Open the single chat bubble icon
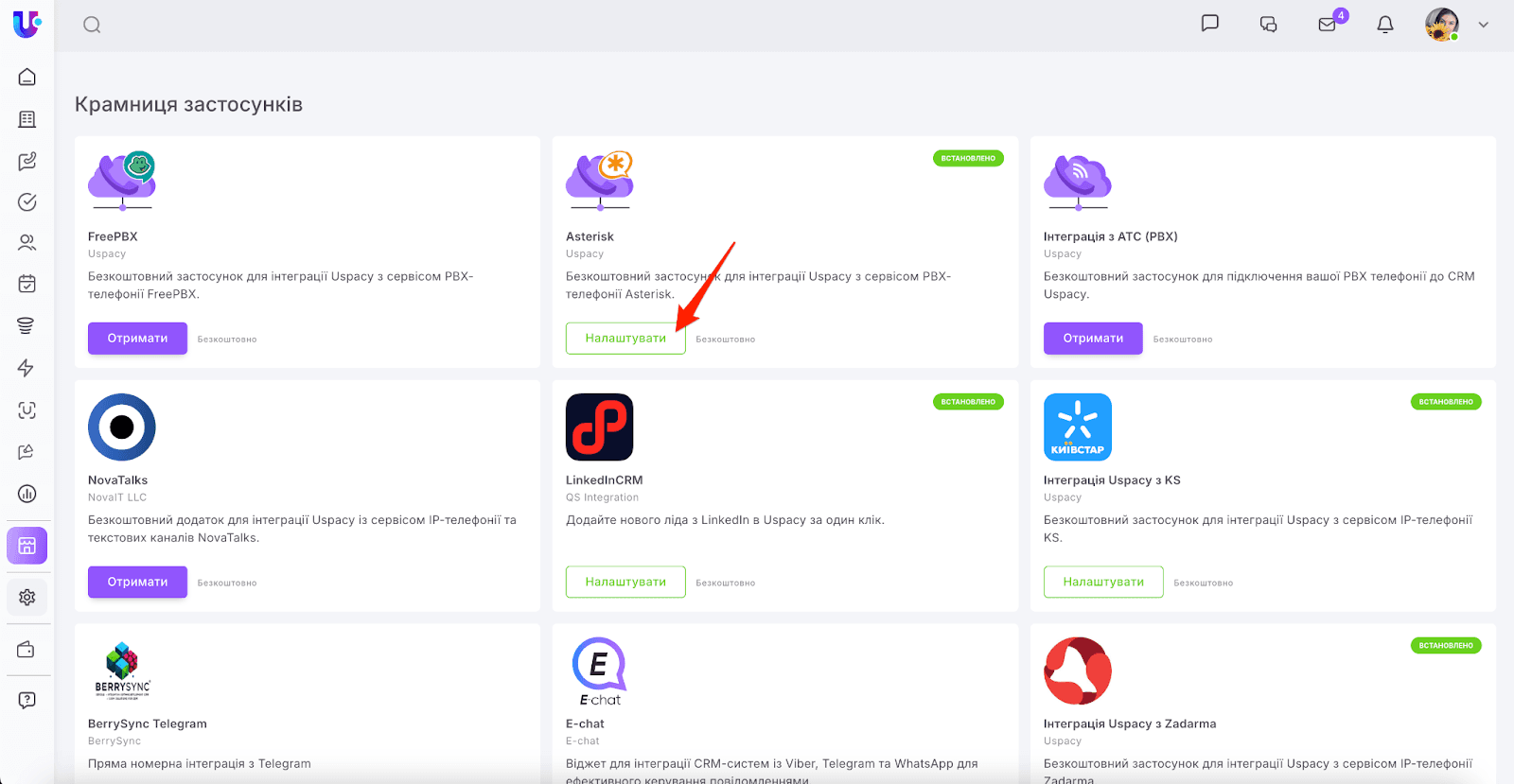The width and height of the screenshot is (1514, 784). pos(1209,24)
